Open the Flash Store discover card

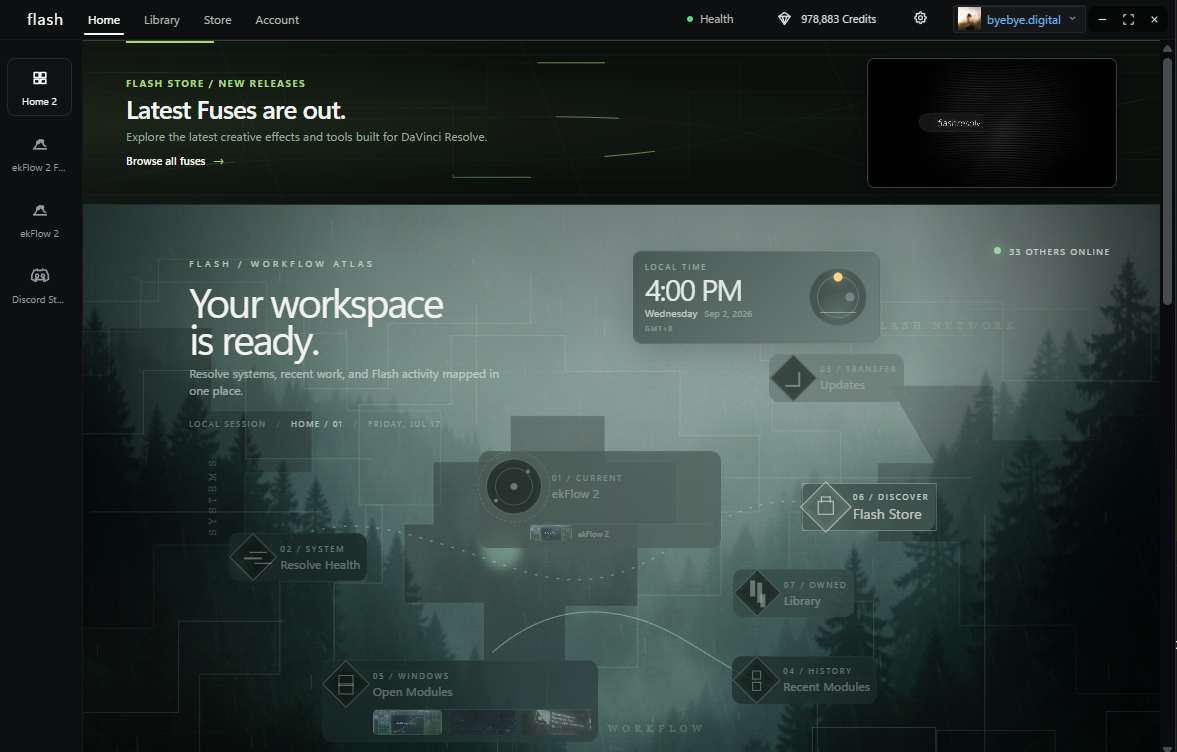tap(869, 507)
